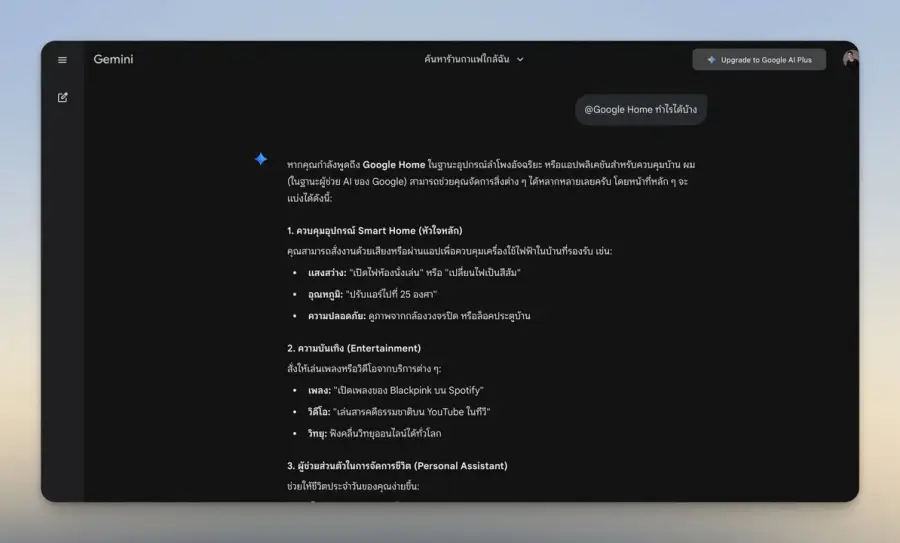
Task: Click the conversation title ค้นหาร้านกาแฟใกล้ฉัน
Action: [x=467, y=59]
